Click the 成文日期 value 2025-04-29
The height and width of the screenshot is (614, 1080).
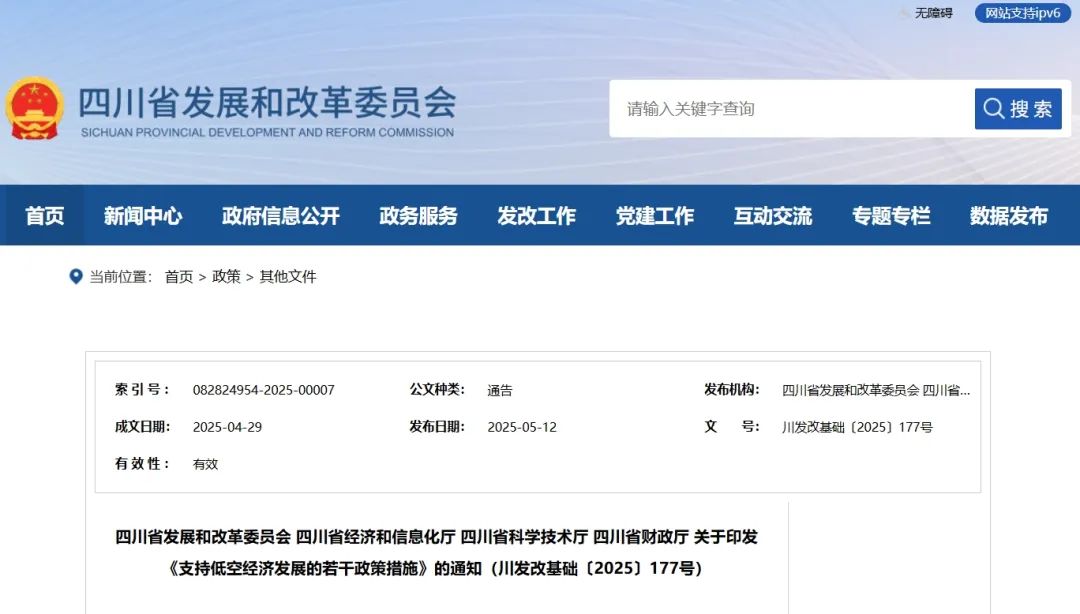pyautogui.click(x=227, y=427)
